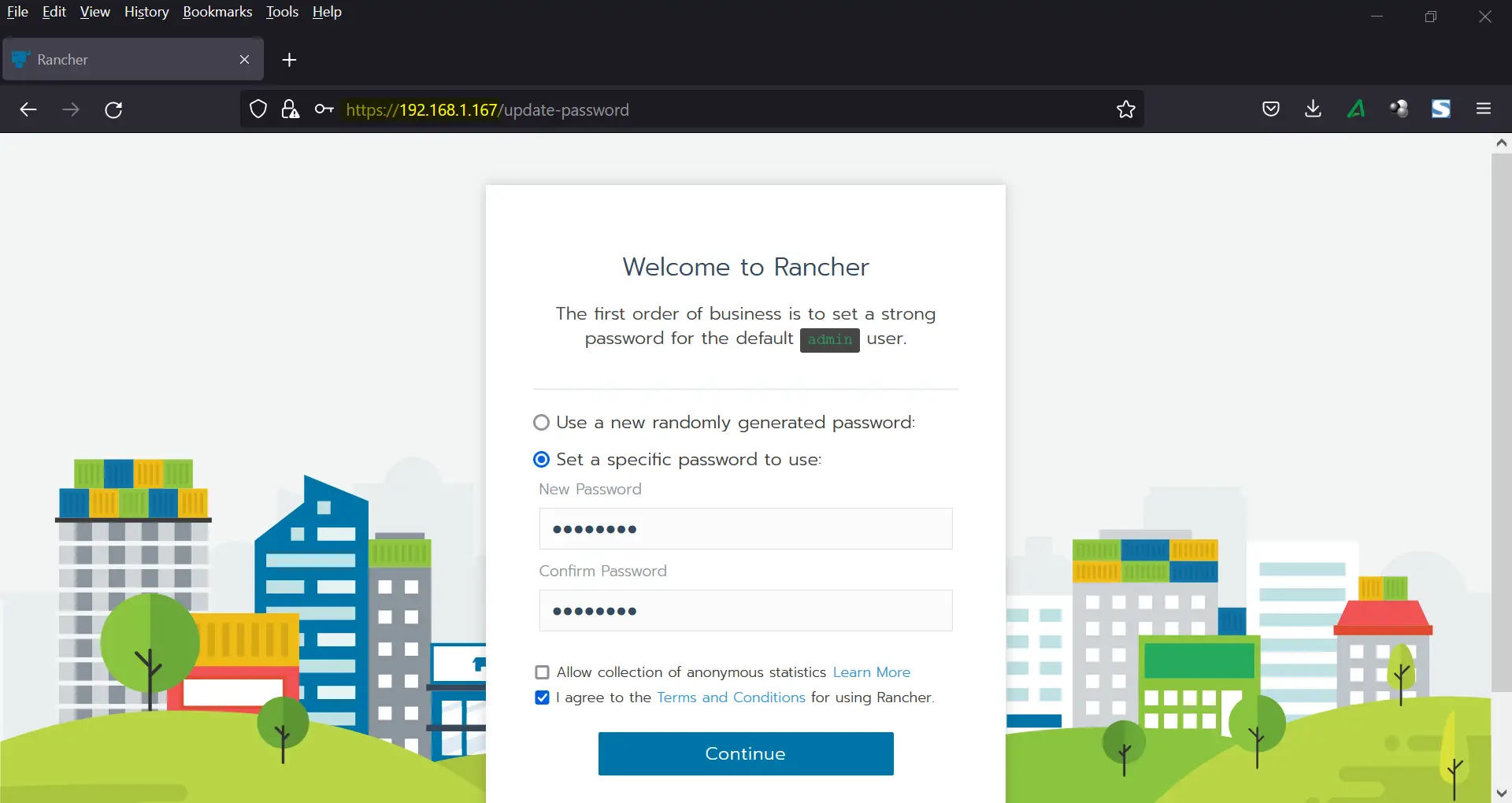The width and height of the screenshot is (1512, 803).
Task: Open the blue S extension
Action: click(1441, 109)
